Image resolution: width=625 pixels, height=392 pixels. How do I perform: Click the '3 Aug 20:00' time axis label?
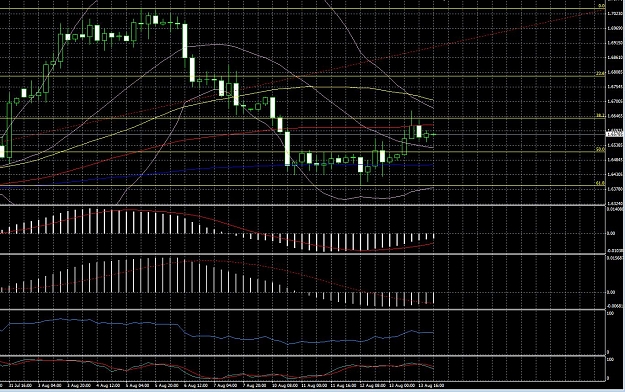[79, 386]
